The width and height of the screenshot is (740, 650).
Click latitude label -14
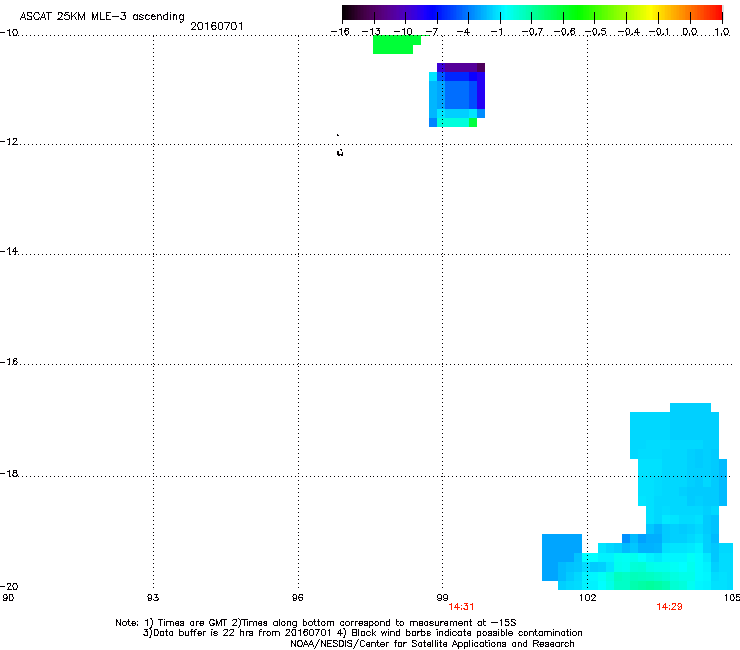click(x=9, y=252)
